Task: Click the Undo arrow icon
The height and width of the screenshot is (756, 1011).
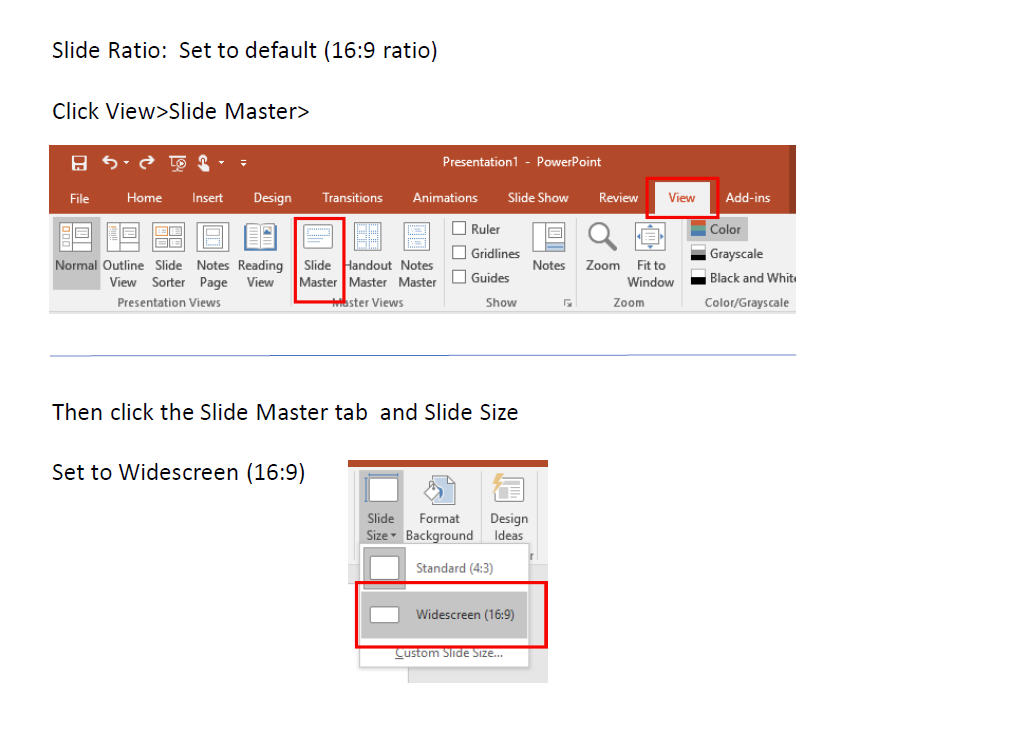Action: pos(110,162)
